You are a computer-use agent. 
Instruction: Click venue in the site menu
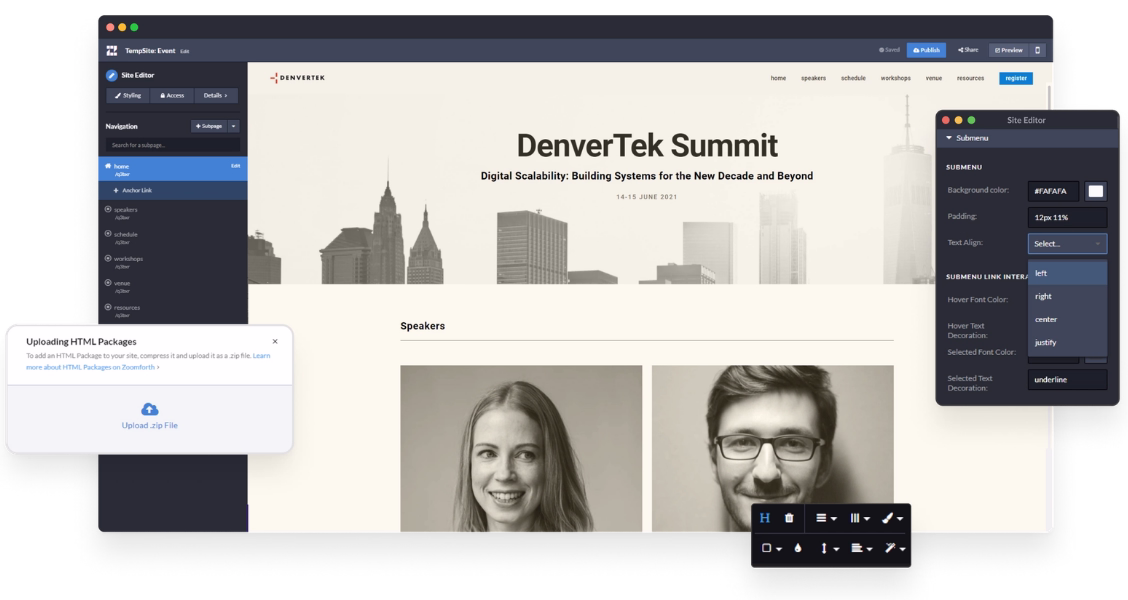pos(934,78)
